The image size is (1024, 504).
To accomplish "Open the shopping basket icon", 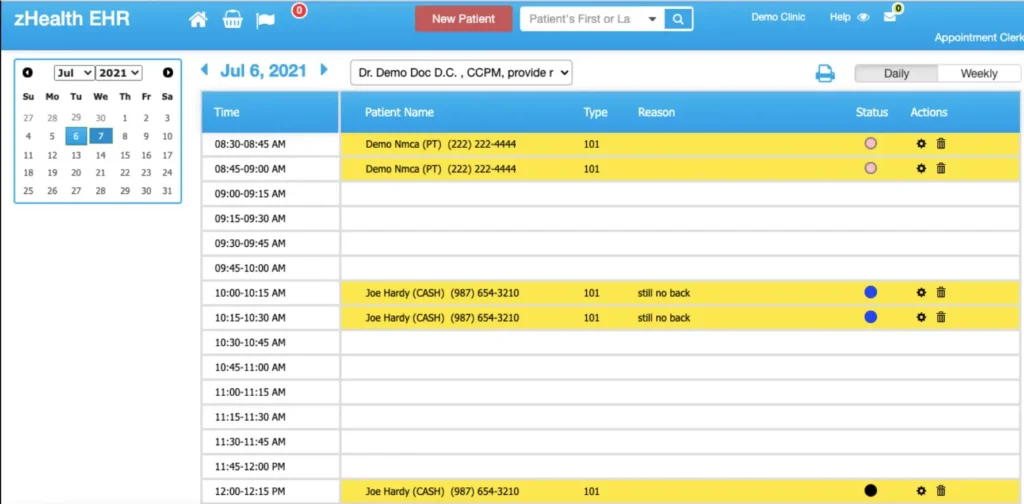I will (232, 20).
